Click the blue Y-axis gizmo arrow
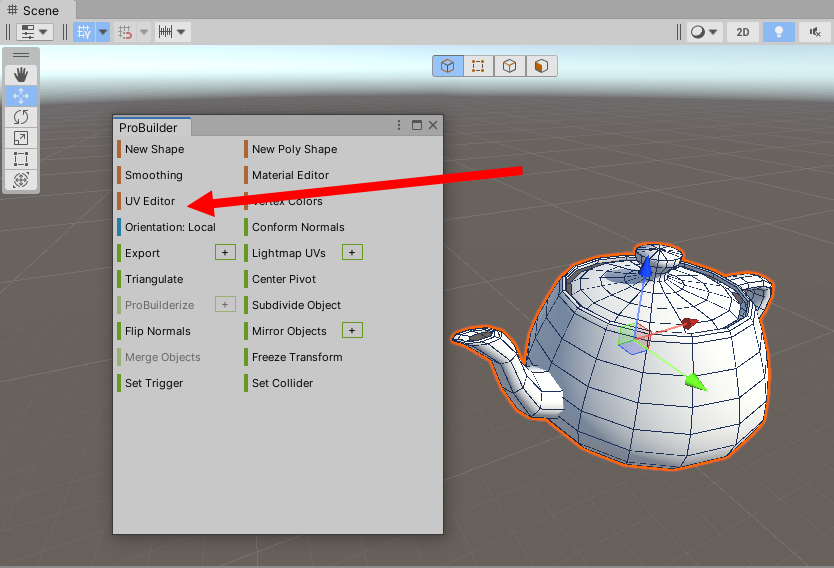834x568 pixels. (x=645, y=268)
